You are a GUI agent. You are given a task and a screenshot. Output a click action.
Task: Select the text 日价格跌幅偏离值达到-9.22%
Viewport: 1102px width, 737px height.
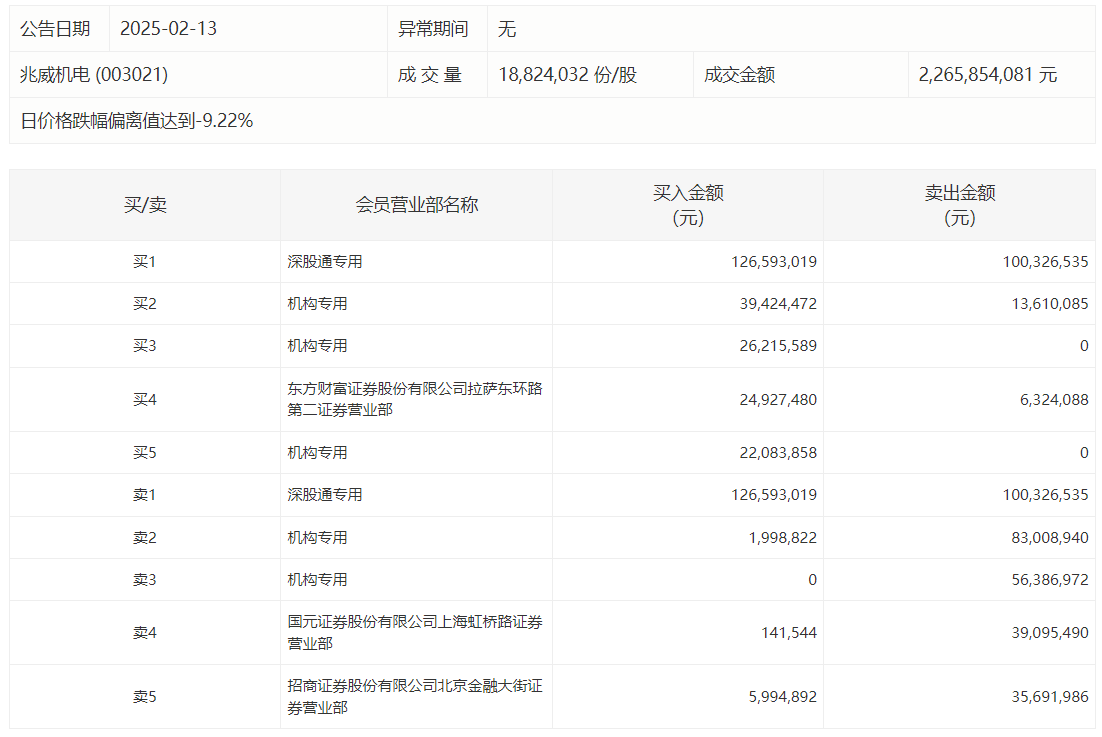(136, 121)
